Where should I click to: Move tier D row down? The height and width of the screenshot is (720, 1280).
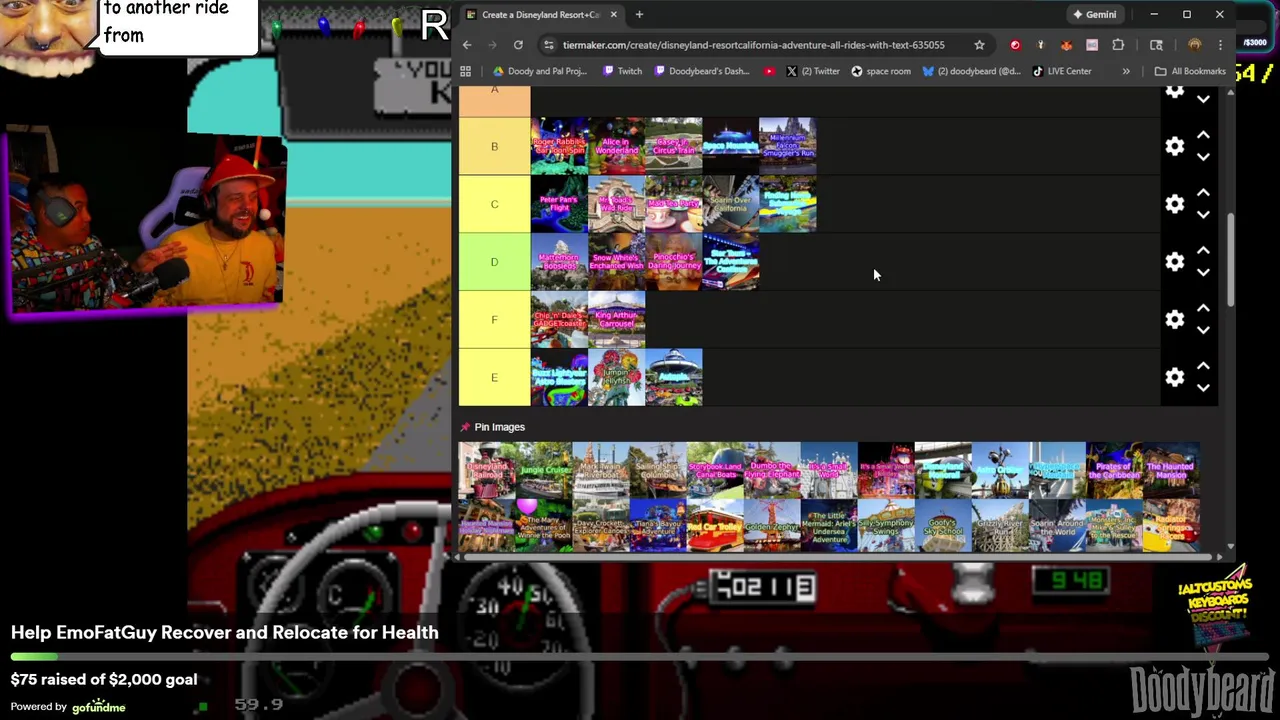pos(1203,273)
